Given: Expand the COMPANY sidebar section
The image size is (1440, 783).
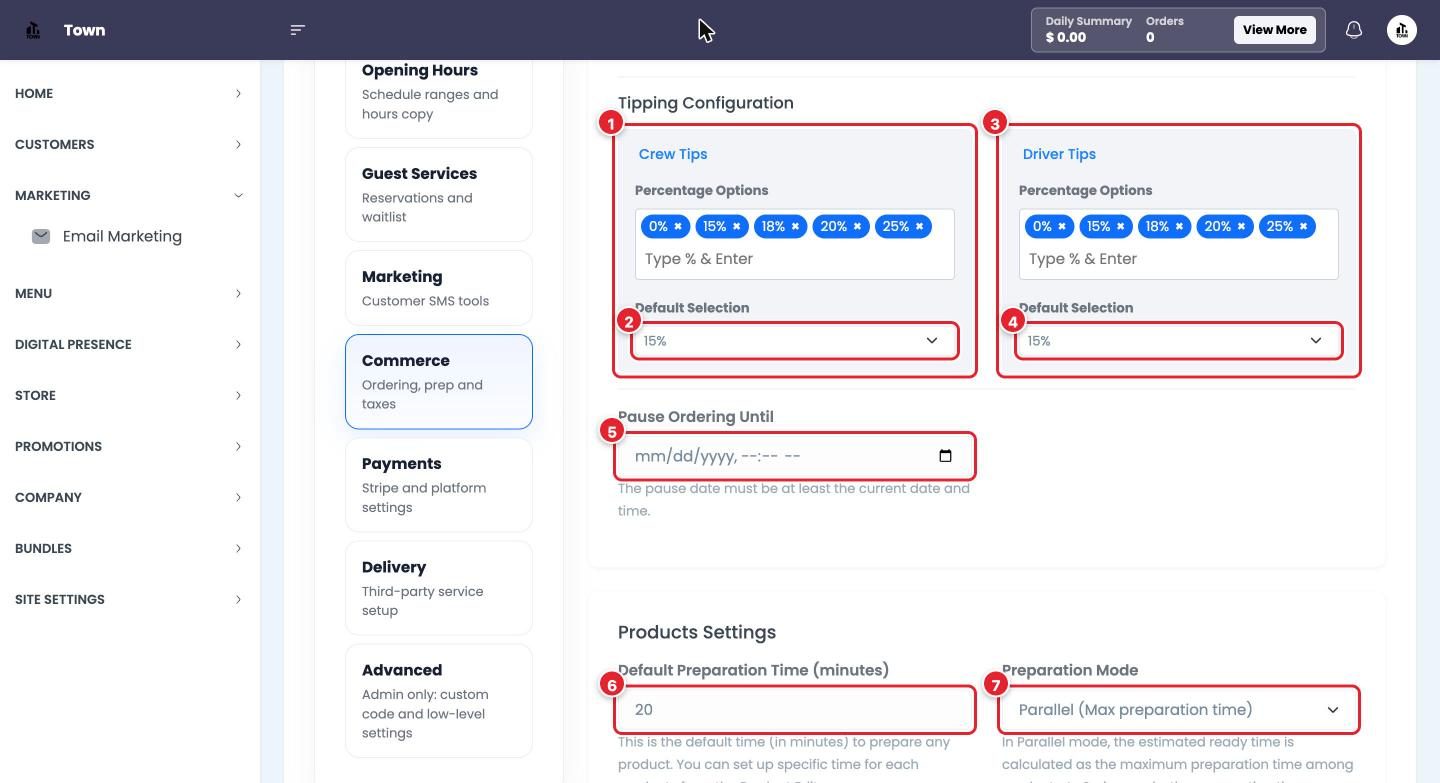Looking at the screenshot, I should 128,497.
